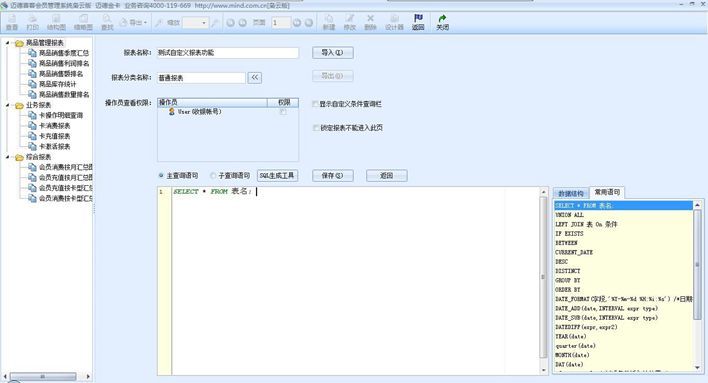Image resolution: width=708 pixels, height=383 pixels.
Task: Go to next page navigation icon
Action: click(297, 22)
